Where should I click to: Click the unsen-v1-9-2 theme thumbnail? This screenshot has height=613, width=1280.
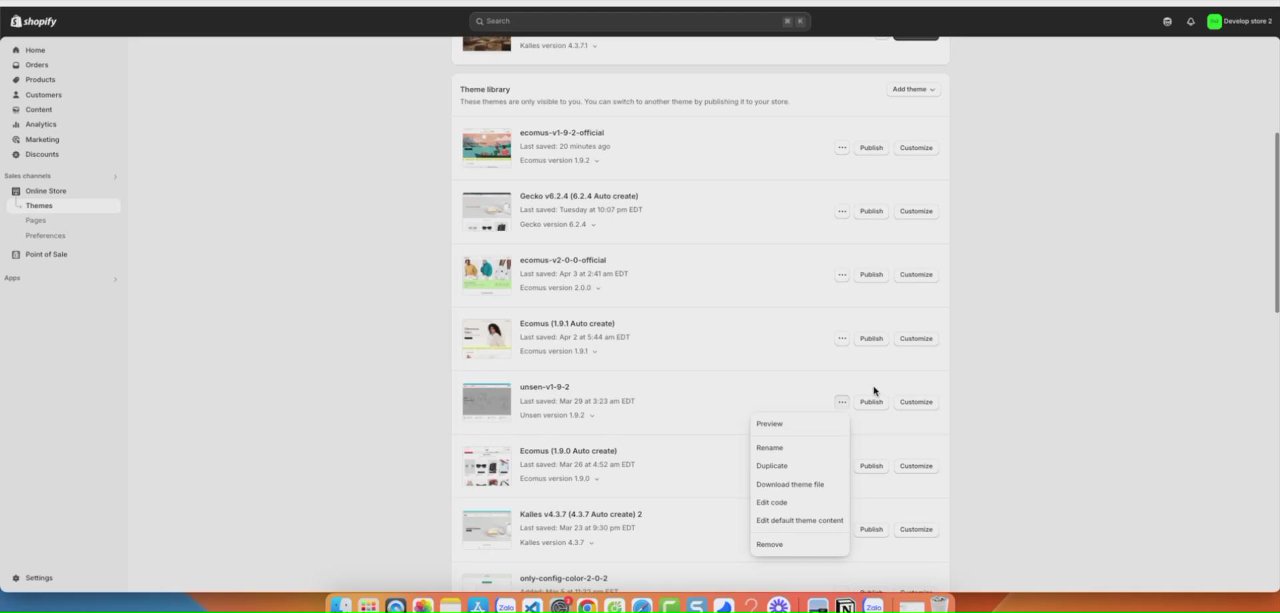[x=487, y=402]
